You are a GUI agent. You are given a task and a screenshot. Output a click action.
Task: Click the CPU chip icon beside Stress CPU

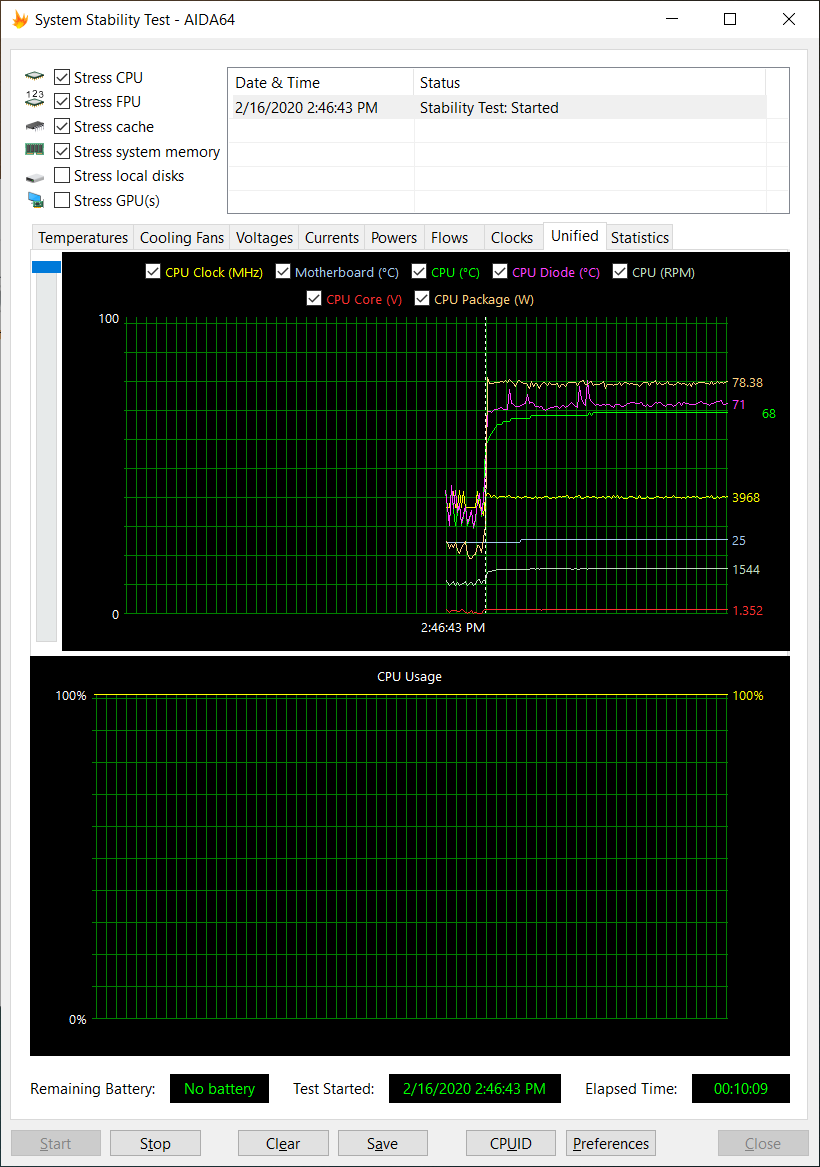(34, 76)
